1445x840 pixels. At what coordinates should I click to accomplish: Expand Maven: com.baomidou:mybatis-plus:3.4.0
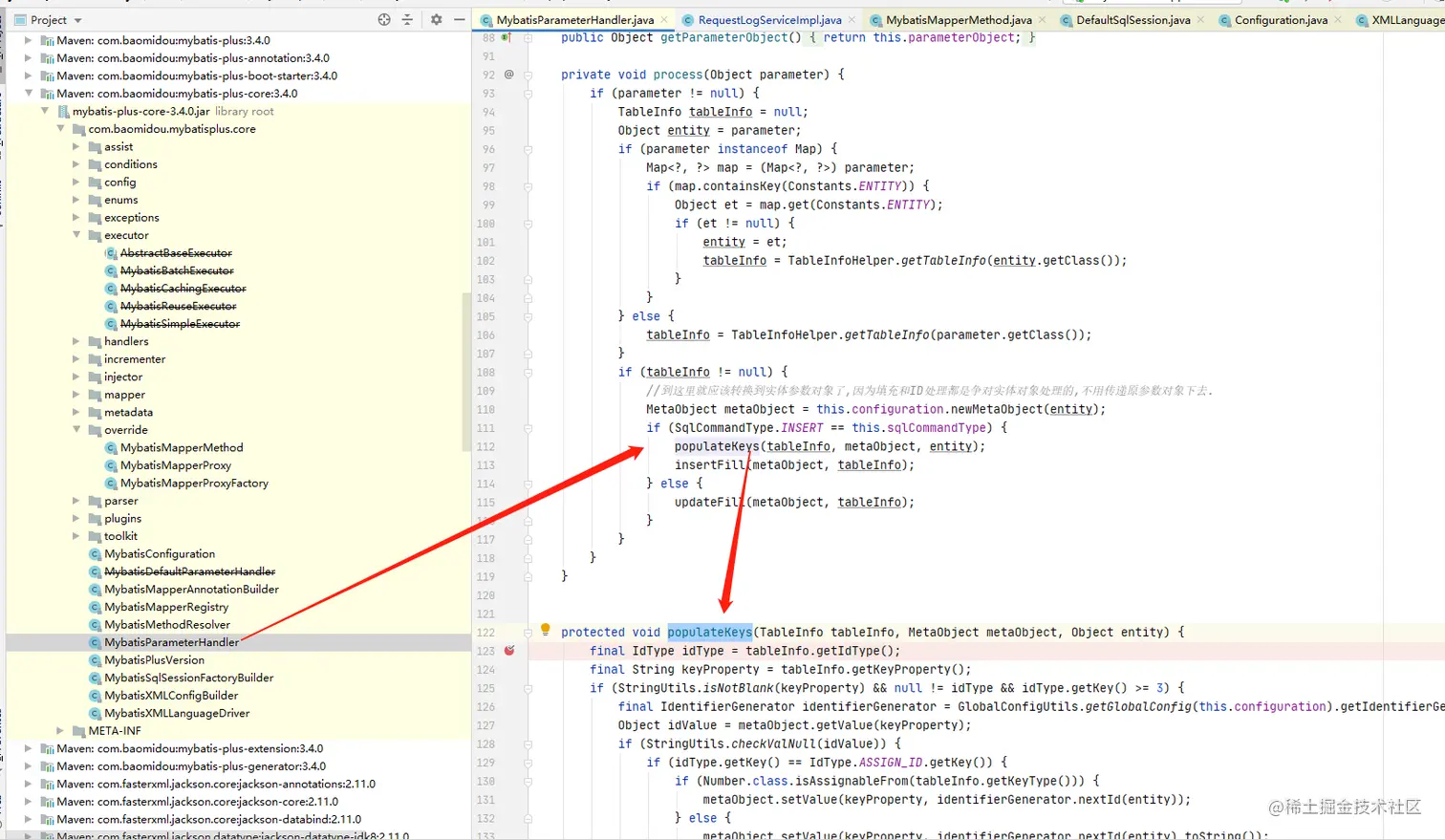29,40
